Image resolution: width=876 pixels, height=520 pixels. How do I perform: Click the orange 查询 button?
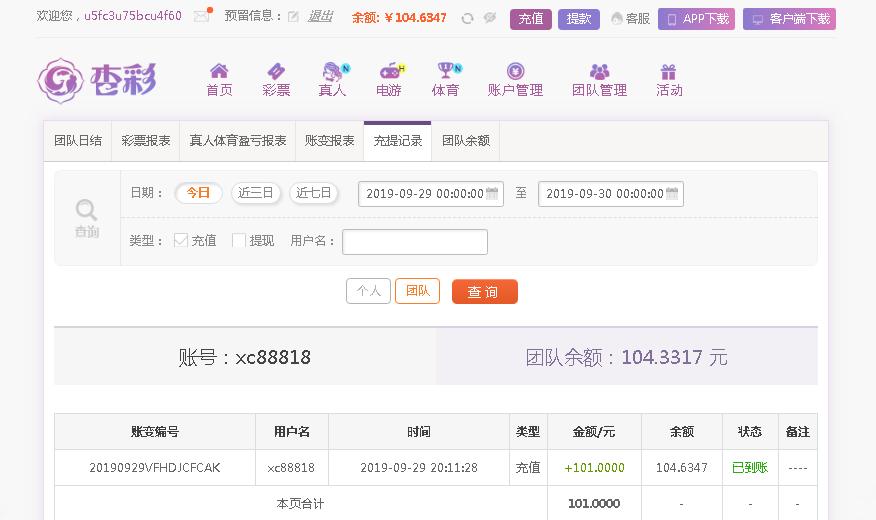(x=484, y=292)
